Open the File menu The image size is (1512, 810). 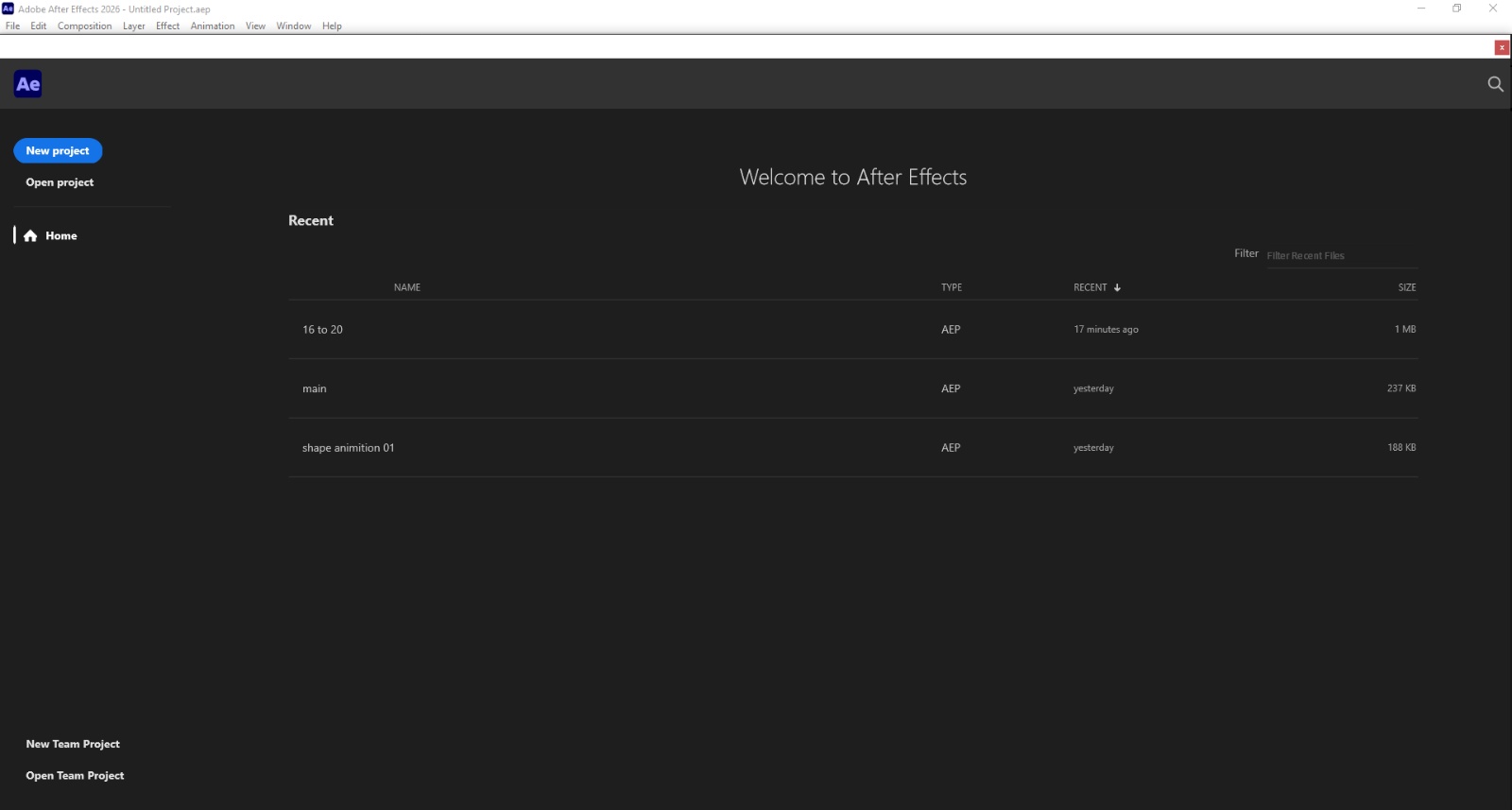[x=12, y=26]
